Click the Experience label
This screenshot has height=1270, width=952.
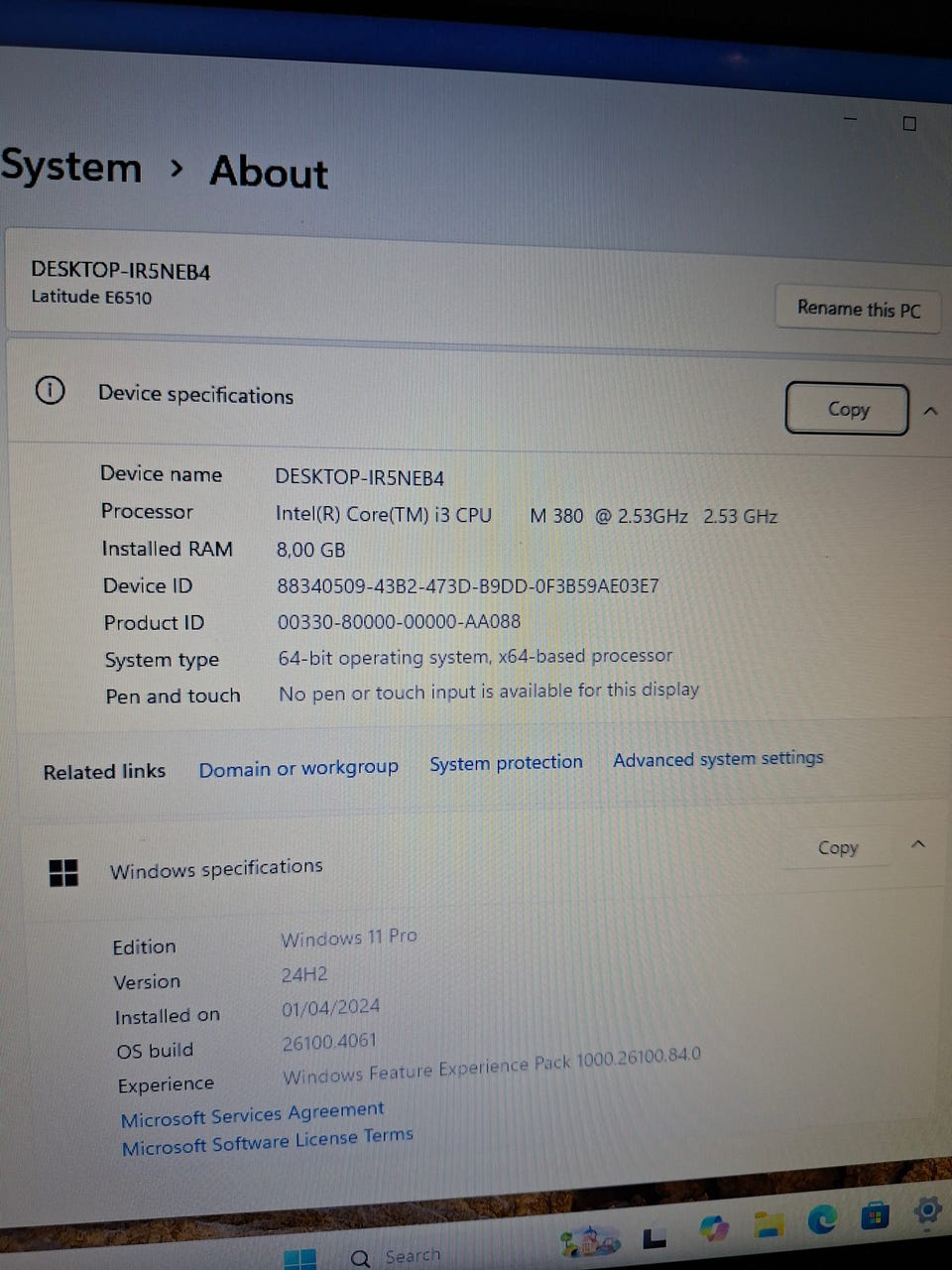coord(166,1084)
